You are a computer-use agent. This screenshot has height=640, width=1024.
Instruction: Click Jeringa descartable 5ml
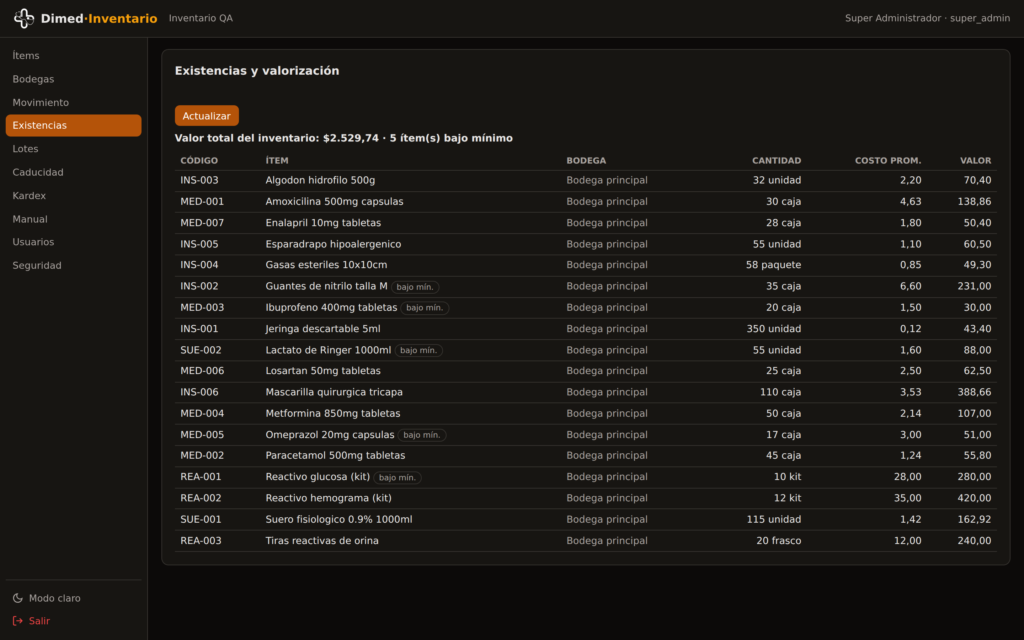pyautogui.click(x=323, y=329)
